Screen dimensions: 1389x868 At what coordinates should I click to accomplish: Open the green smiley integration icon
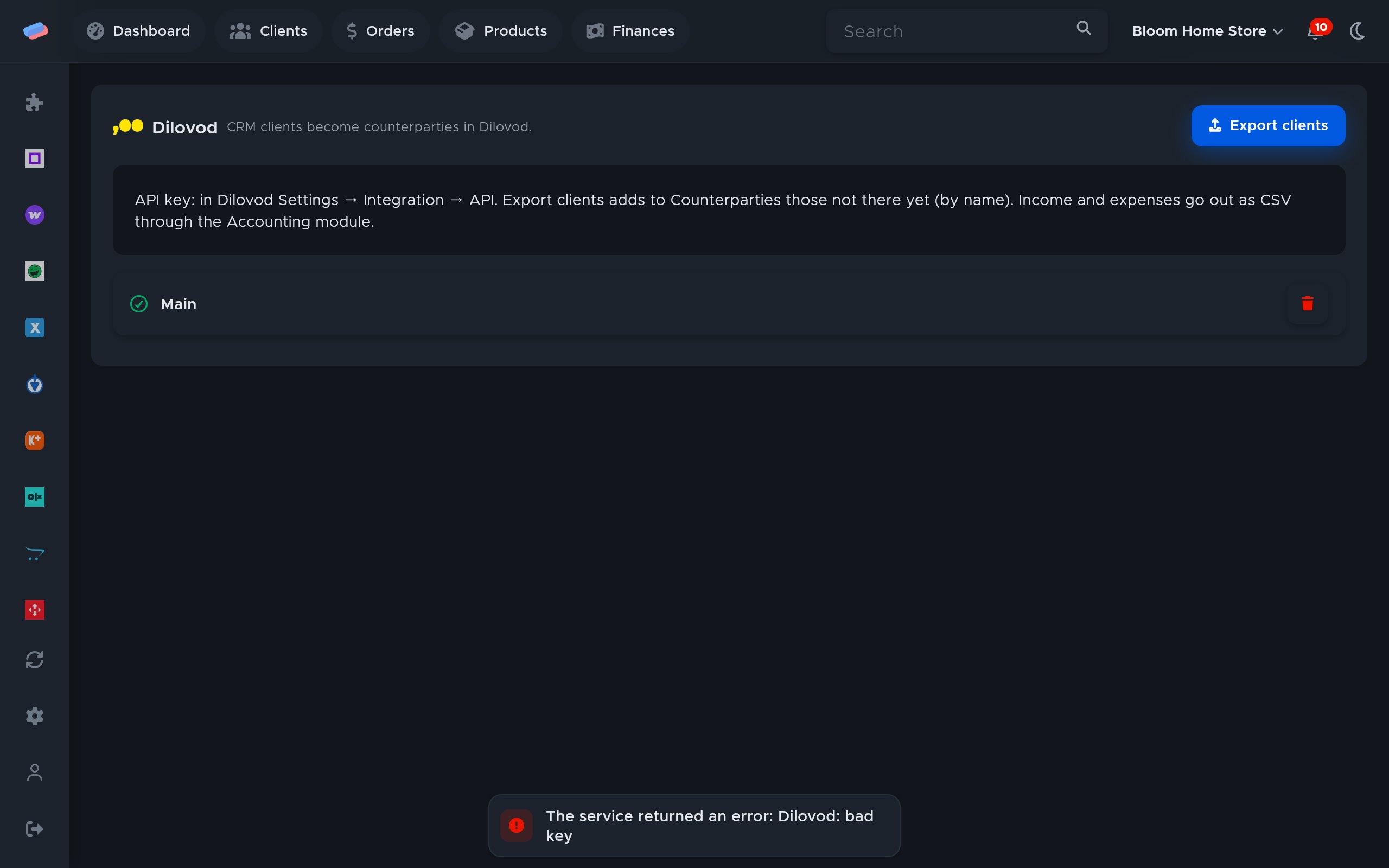[x=34, y=271]
